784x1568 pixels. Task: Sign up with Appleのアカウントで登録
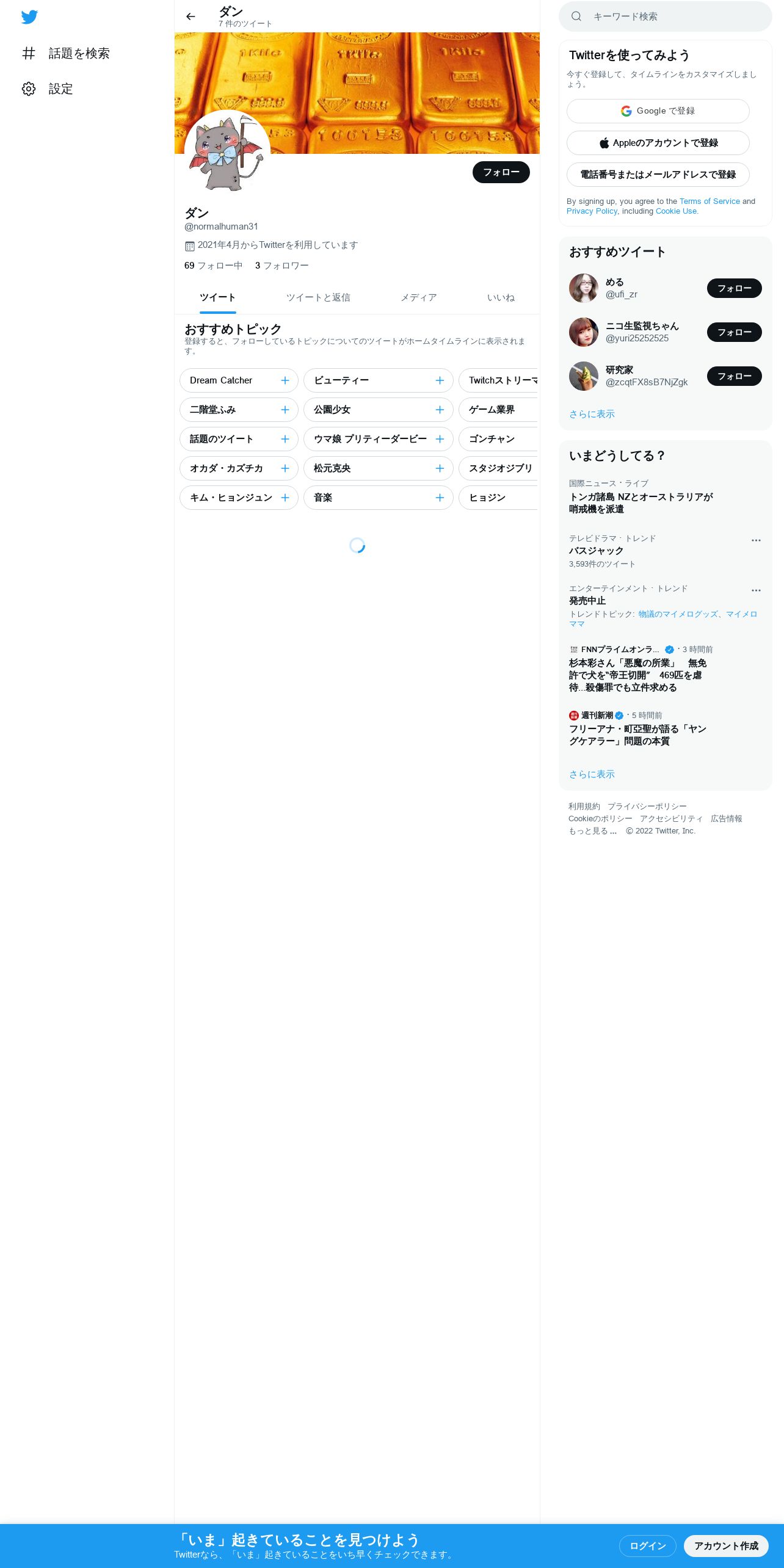(658, 143)
